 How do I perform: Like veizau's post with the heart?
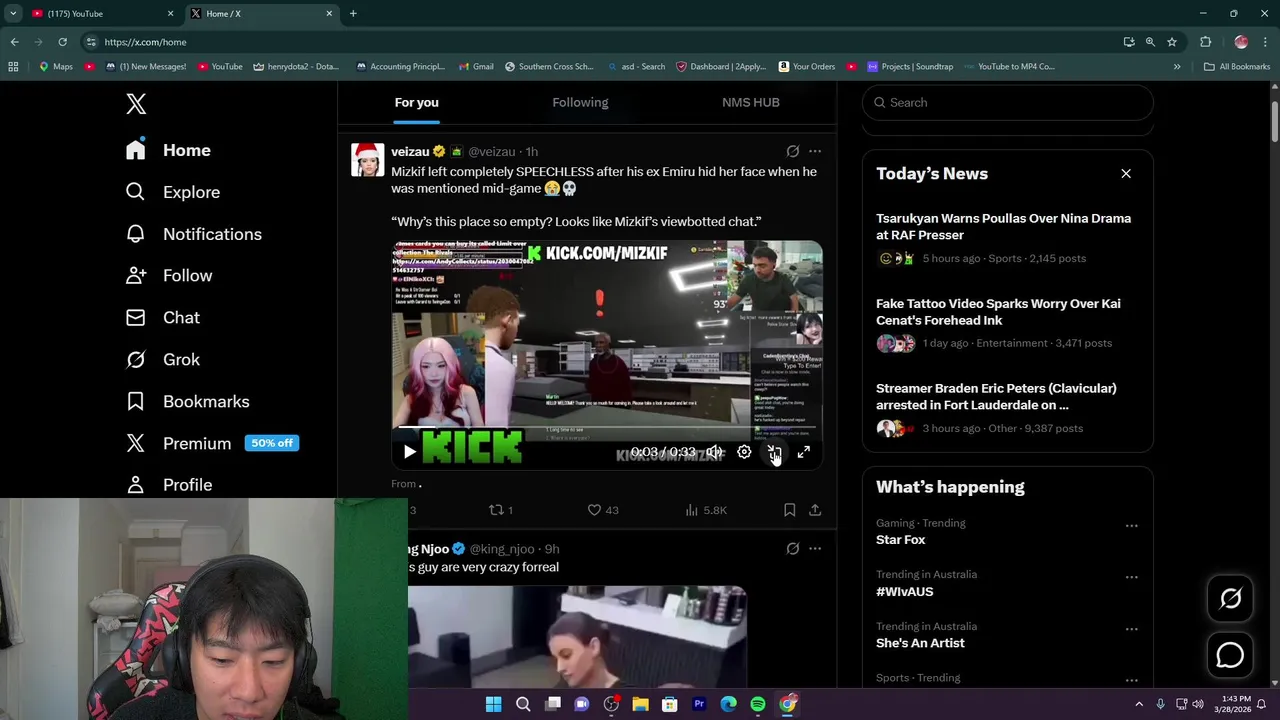[603, 510]
